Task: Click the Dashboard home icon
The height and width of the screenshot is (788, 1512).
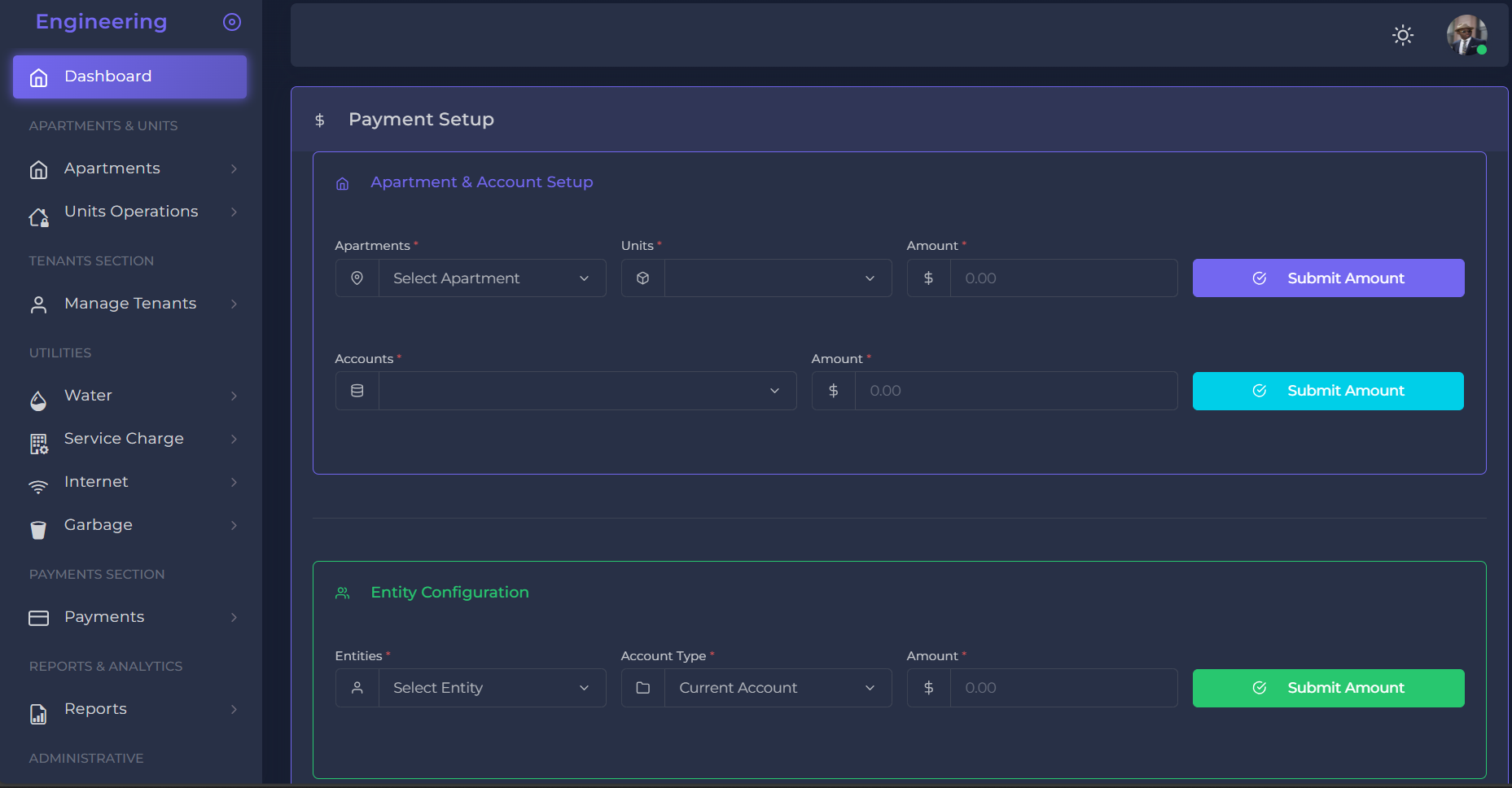Action: 38,77
